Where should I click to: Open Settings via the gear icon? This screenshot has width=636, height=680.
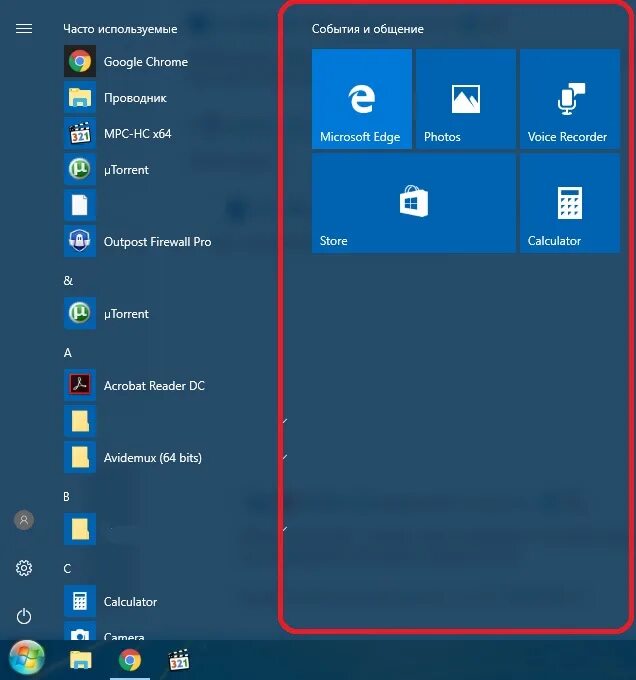[24, 568]
